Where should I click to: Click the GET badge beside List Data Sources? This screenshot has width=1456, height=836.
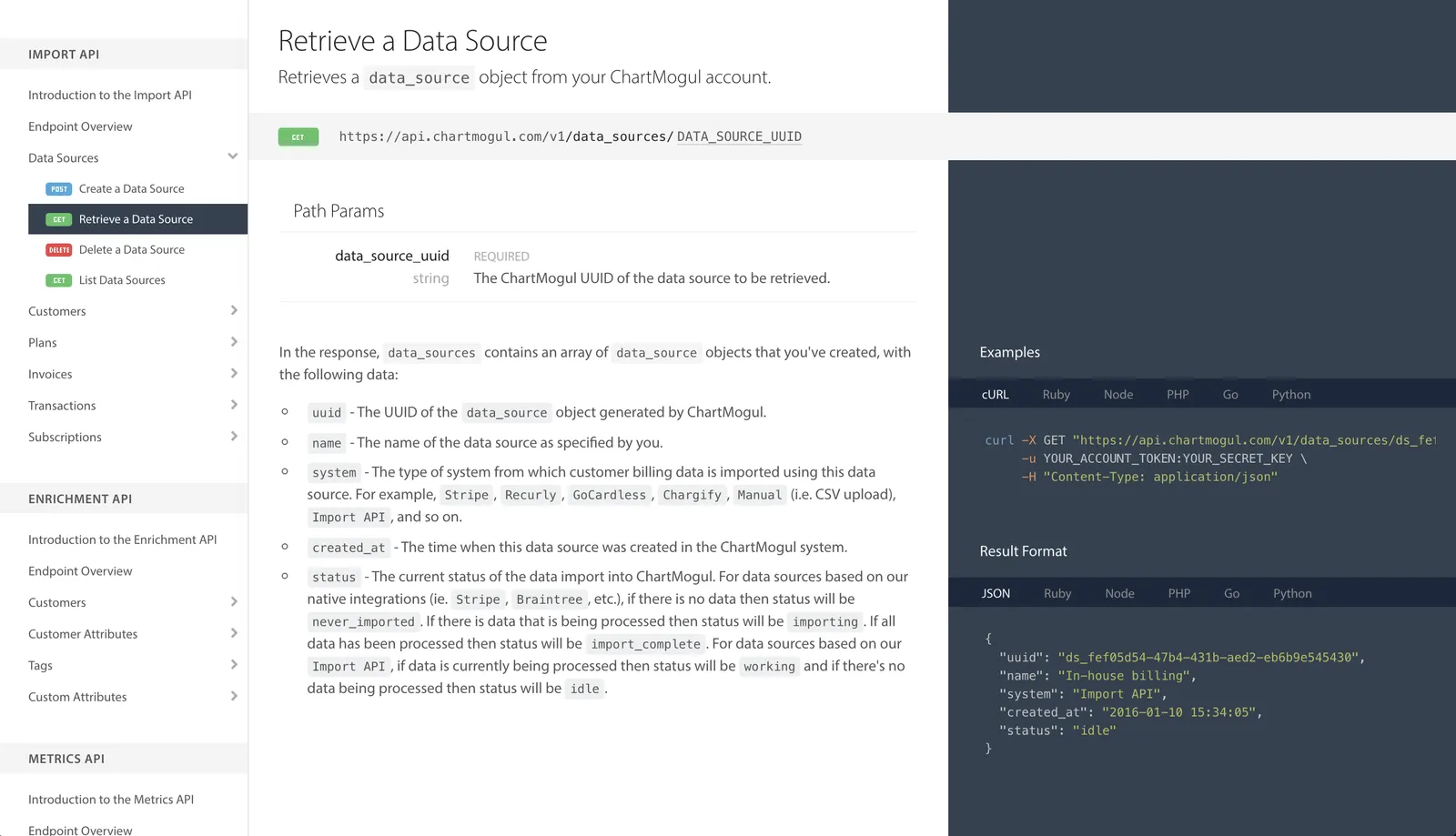[59, 280]
